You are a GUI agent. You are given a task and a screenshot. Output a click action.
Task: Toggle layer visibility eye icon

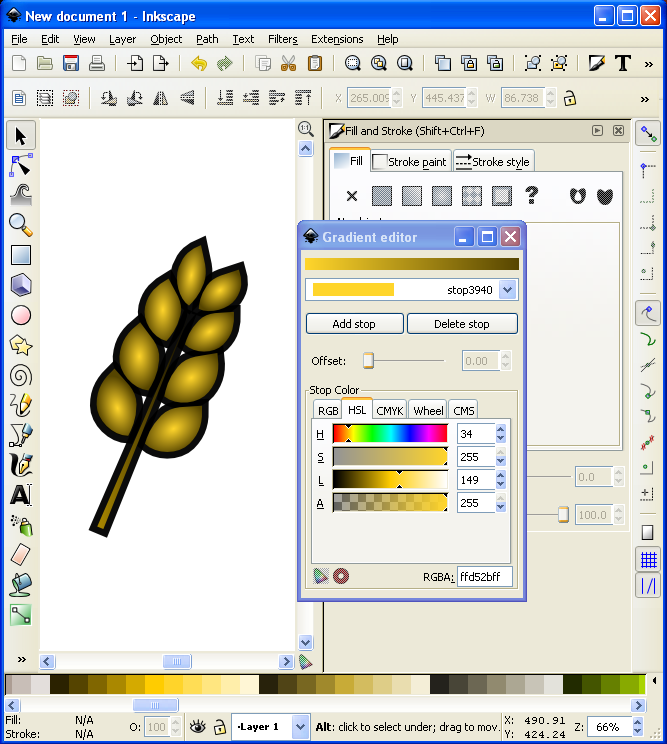198,726
